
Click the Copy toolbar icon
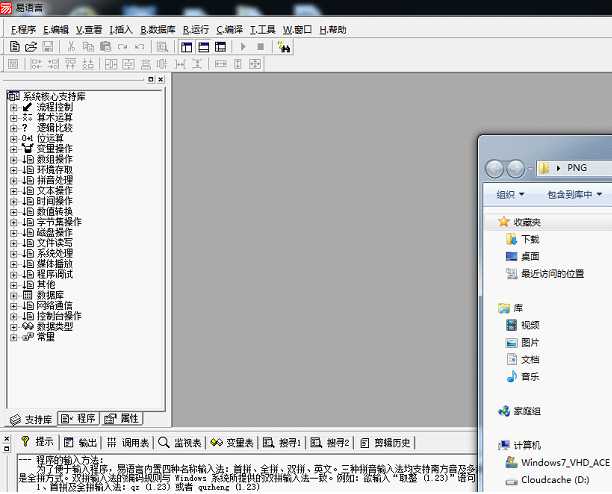[88, 47]
